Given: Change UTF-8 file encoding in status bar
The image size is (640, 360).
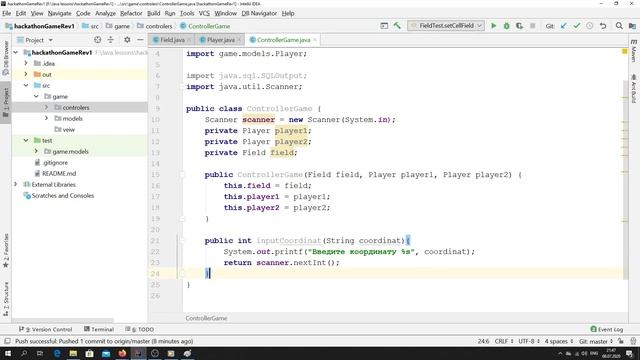Looking at the screenshot, I should (x=529, y=342).
